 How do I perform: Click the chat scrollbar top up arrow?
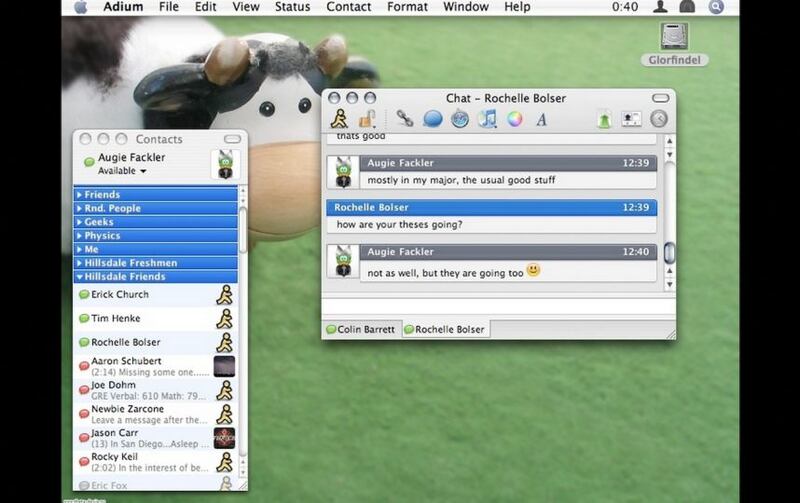click(x=669, y=141)
